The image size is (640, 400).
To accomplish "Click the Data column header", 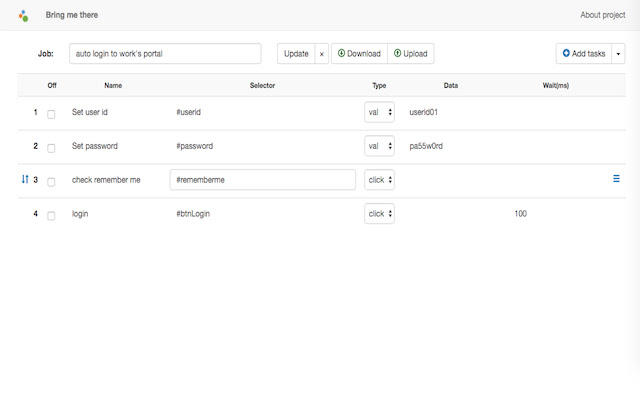I will click(x=451, y=85).
